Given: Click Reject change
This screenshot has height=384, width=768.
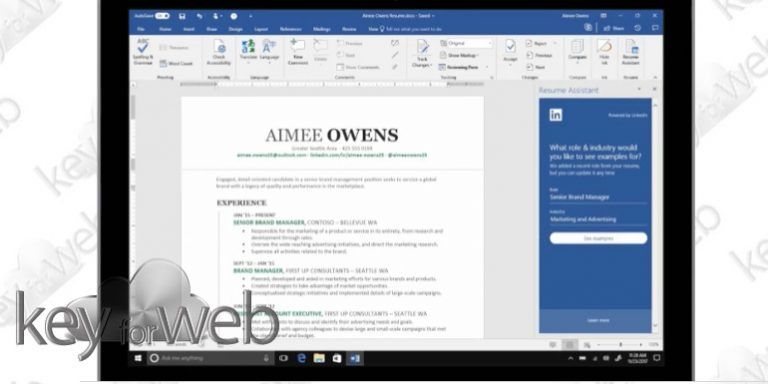Looking at the screenshot, I should (x=536, y=44).
